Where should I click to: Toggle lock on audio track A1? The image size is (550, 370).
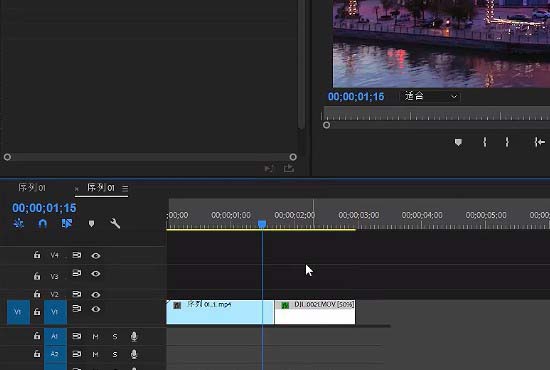(x=37, y=336)
